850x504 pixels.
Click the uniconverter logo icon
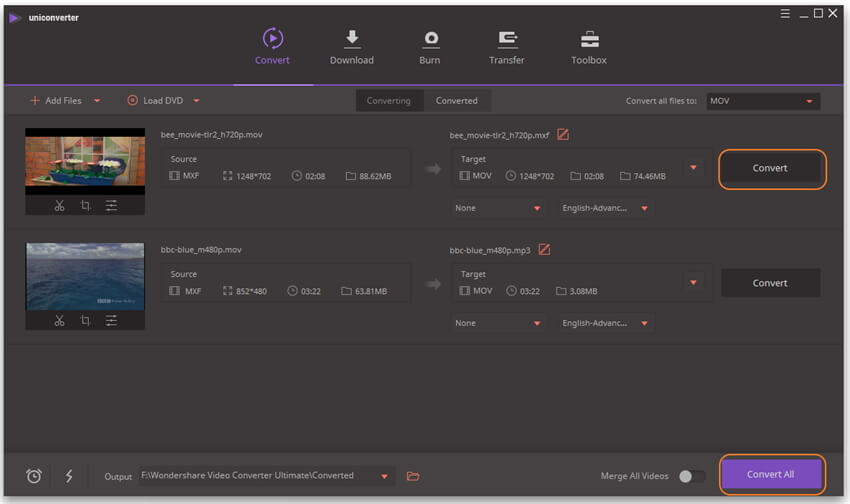[15, 18]
